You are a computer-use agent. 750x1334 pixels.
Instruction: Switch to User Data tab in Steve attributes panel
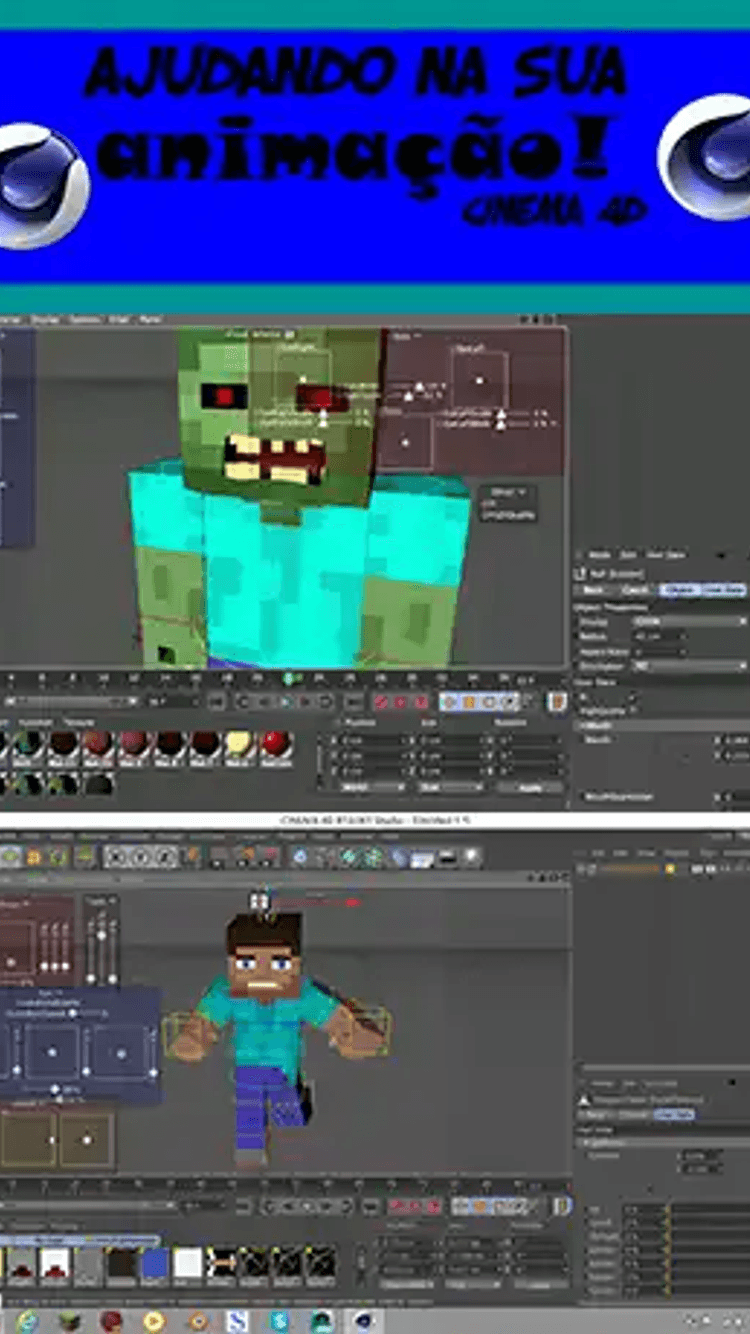coord(674,1114)
